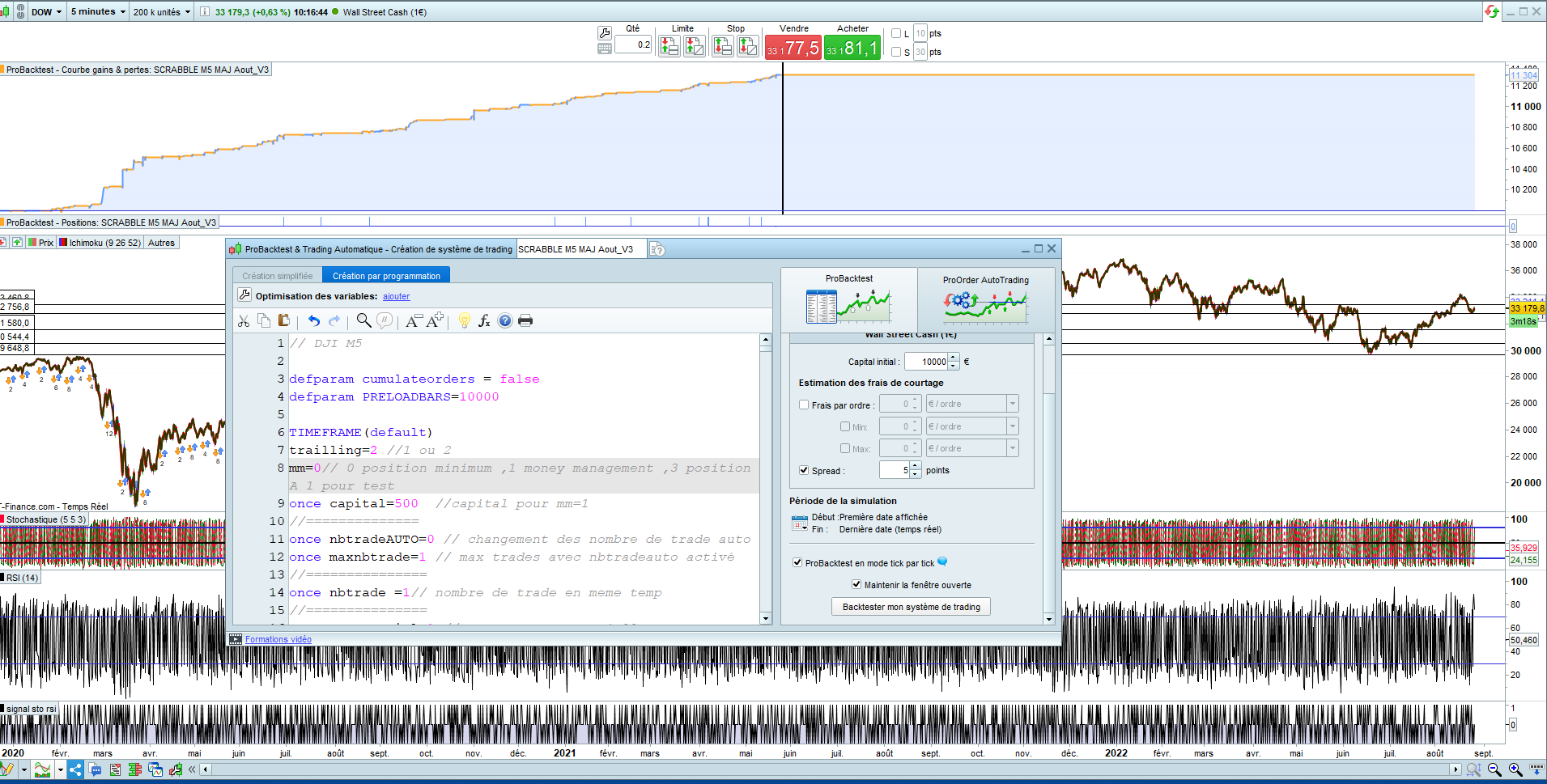Click the lightbulb icon in editor toolbar
The image size is (1547, 784).
[464, 321]
